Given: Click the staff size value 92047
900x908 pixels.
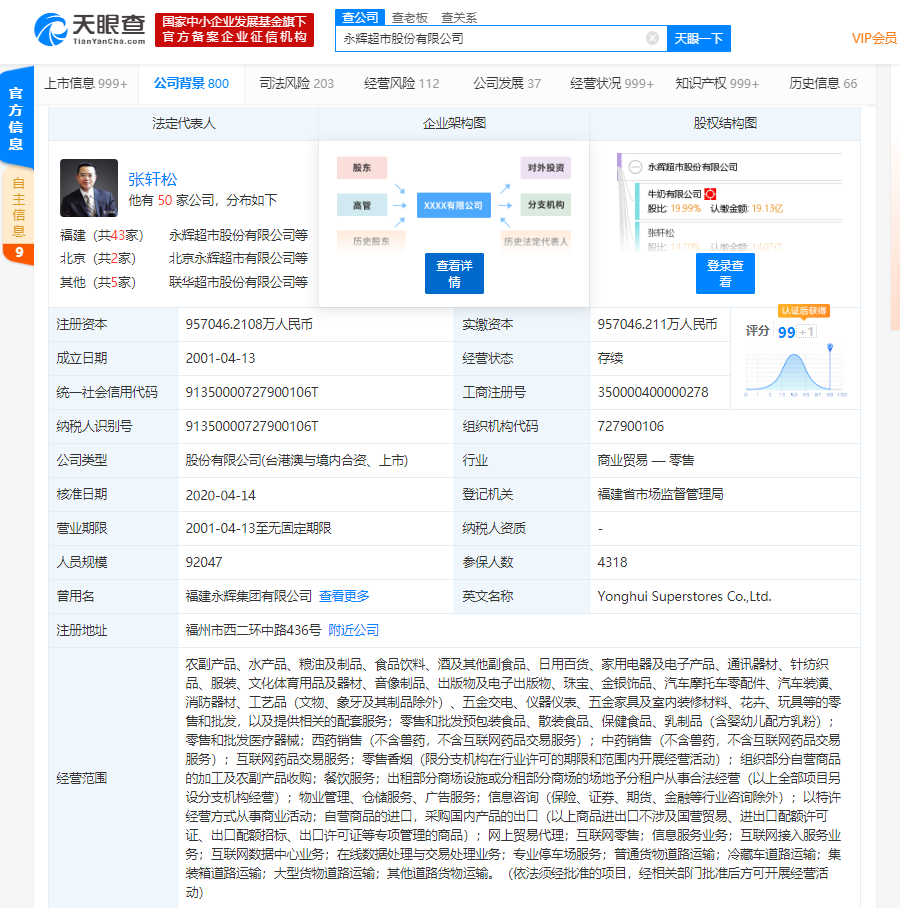Looking at the screenshot, I should 204,562.
